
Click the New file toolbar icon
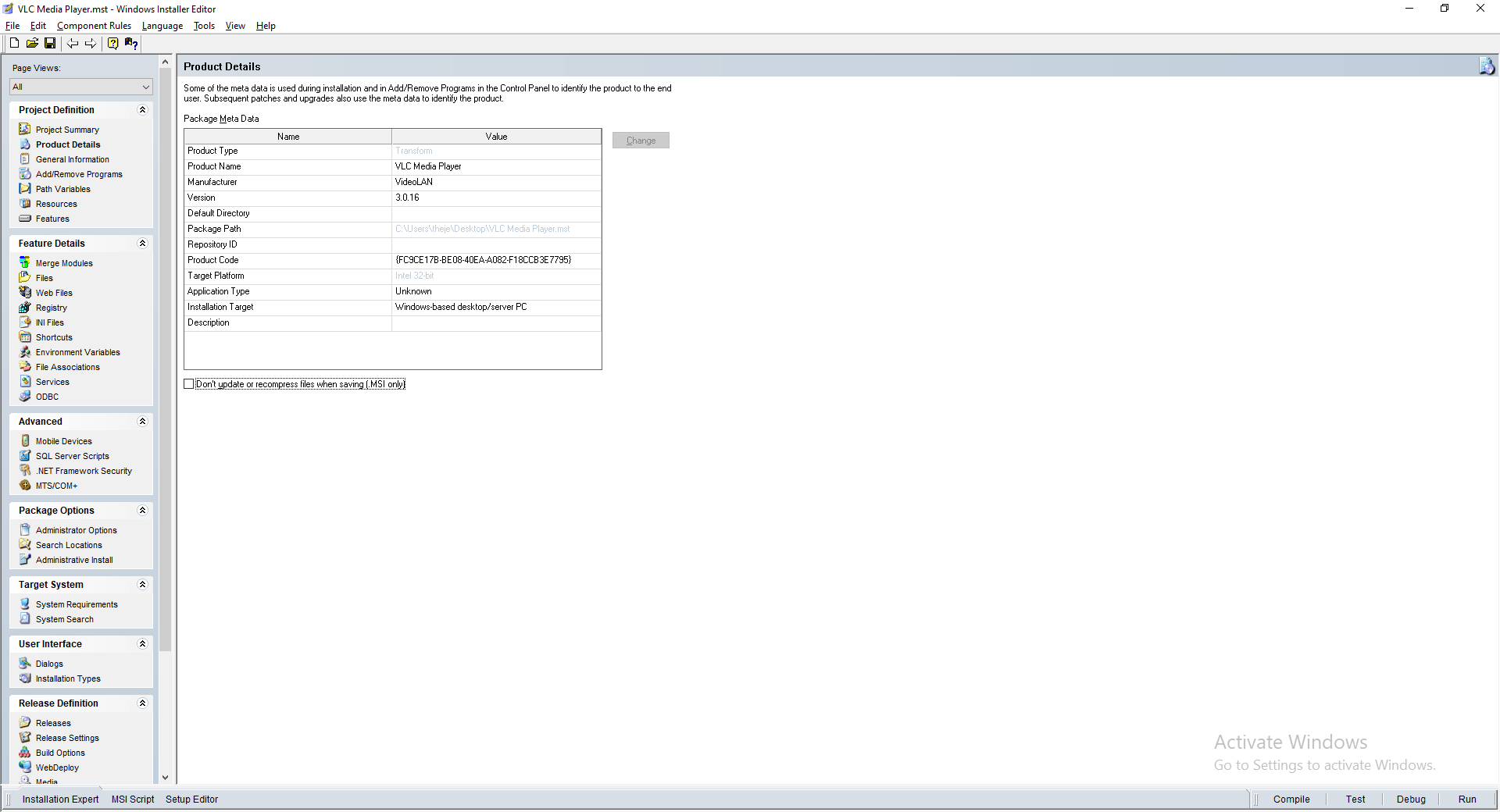pyautogui.click(x=14, y=44)
